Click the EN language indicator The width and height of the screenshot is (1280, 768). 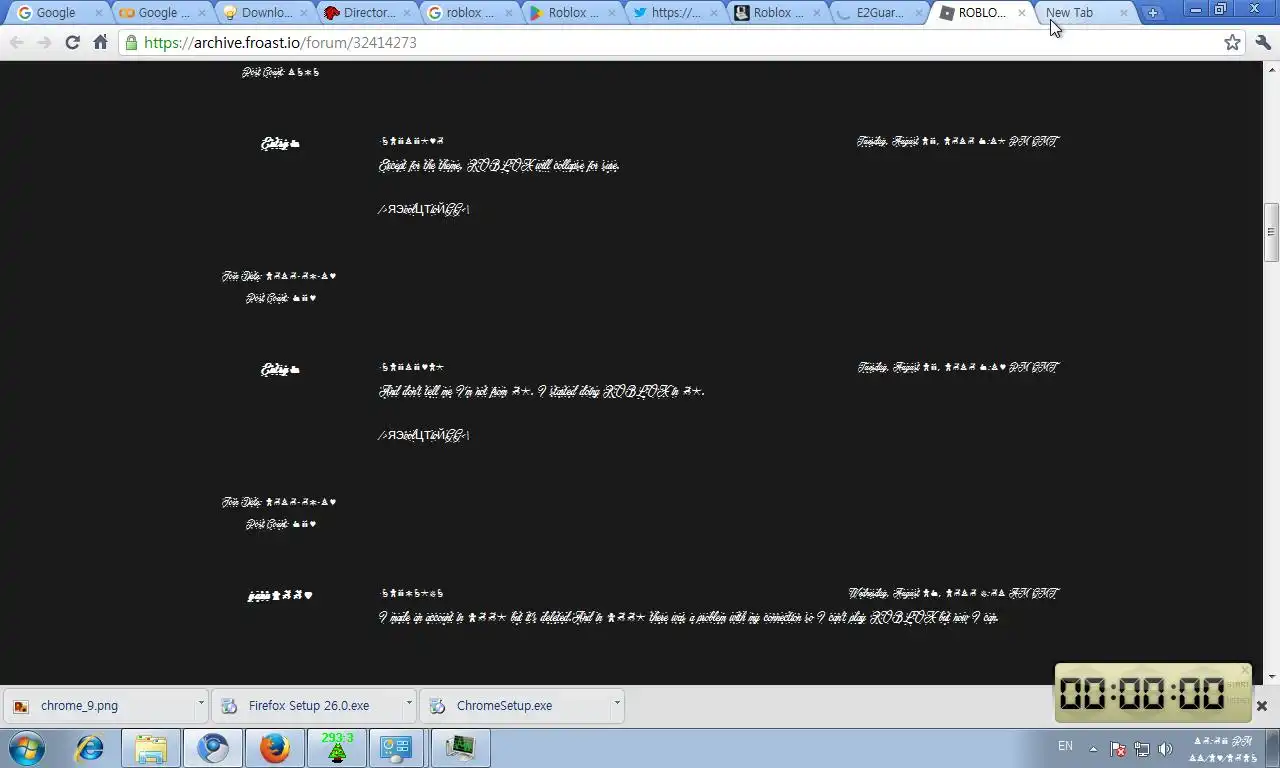coord(1065,746)
